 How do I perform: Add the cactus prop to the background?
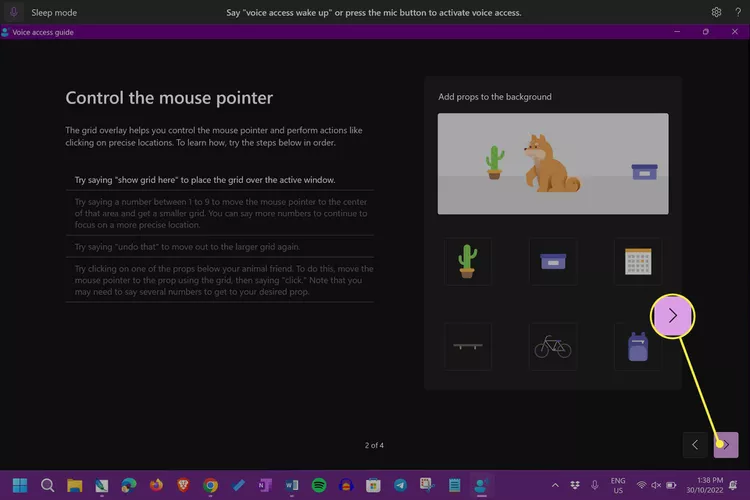point(467,261)
